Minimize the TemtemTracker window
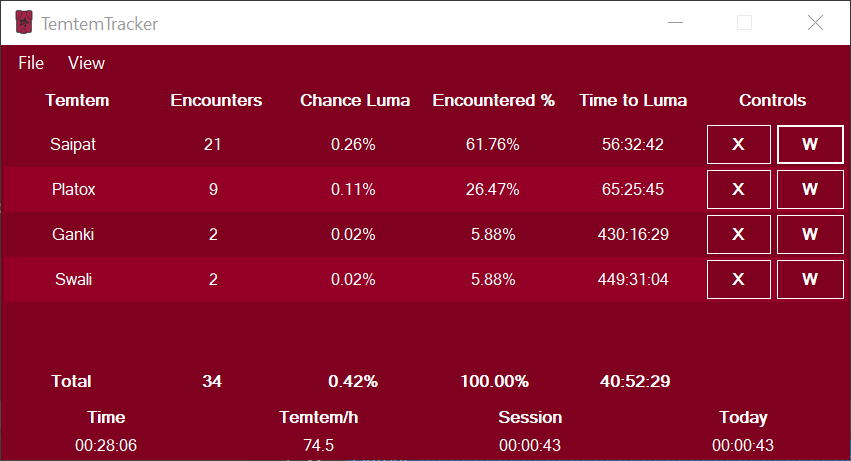The width and height of the screenshot is (851, 461). pyautogui.click(x=675, y=23)
